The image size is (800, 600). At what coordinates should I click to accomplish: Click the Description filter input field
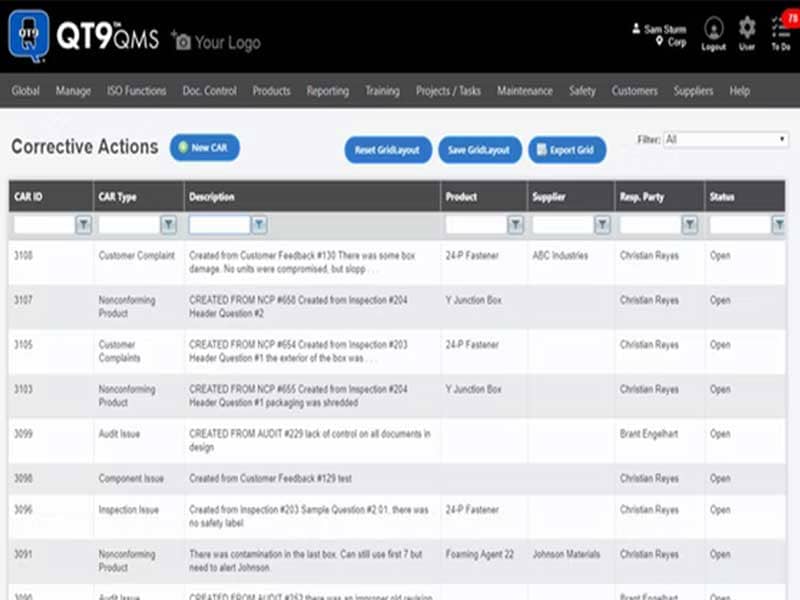(x=219, y=224)
